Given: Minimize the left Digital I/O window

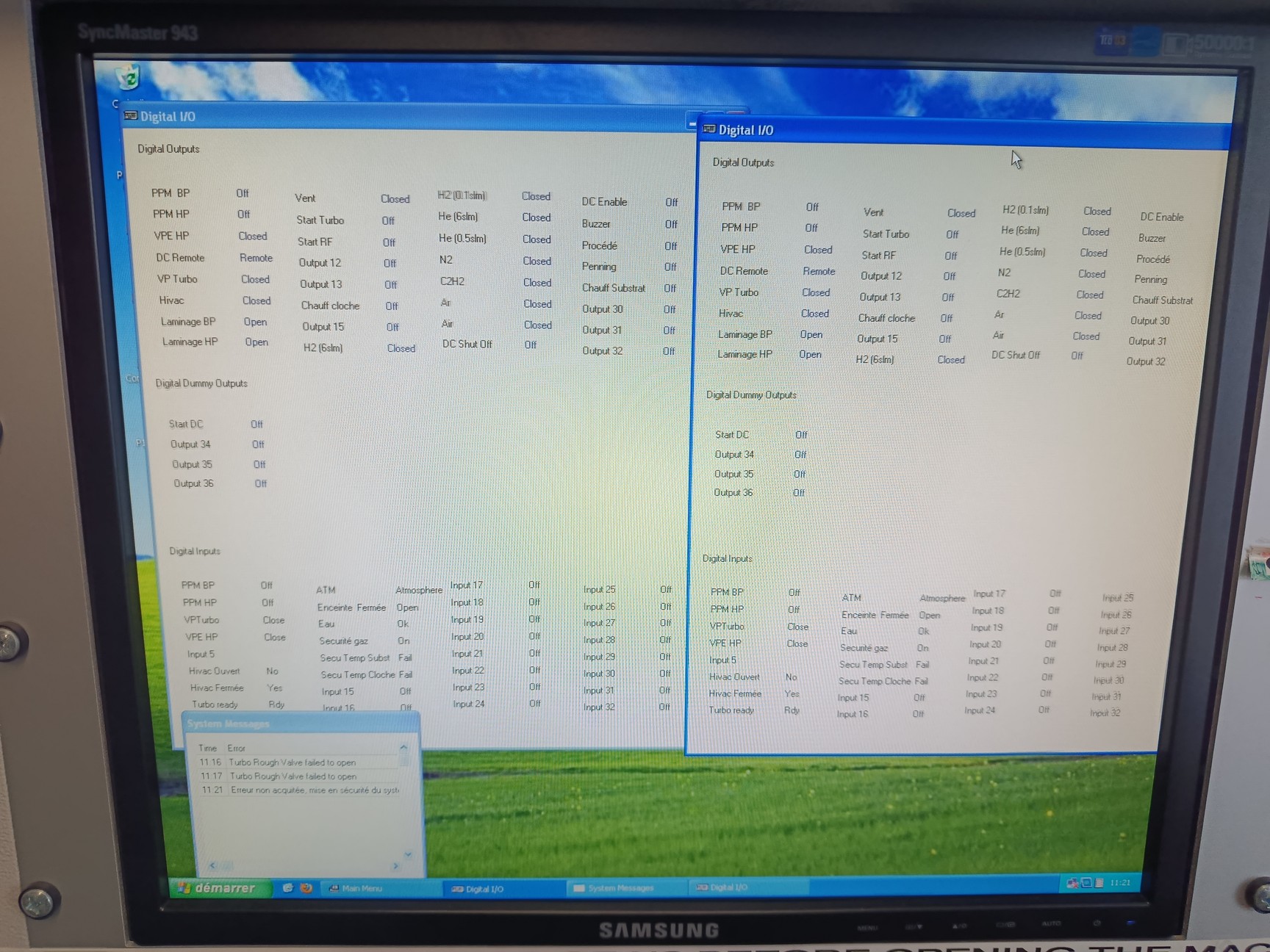Looking at the screenshot, I should [x=692, y=122].
